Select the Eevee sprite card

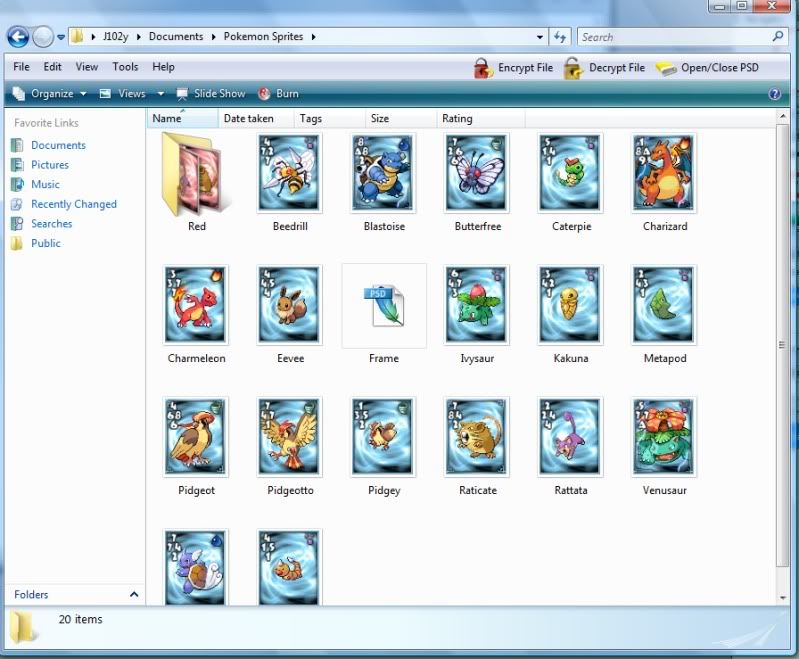pyautogui.click(x=289, y=305)
